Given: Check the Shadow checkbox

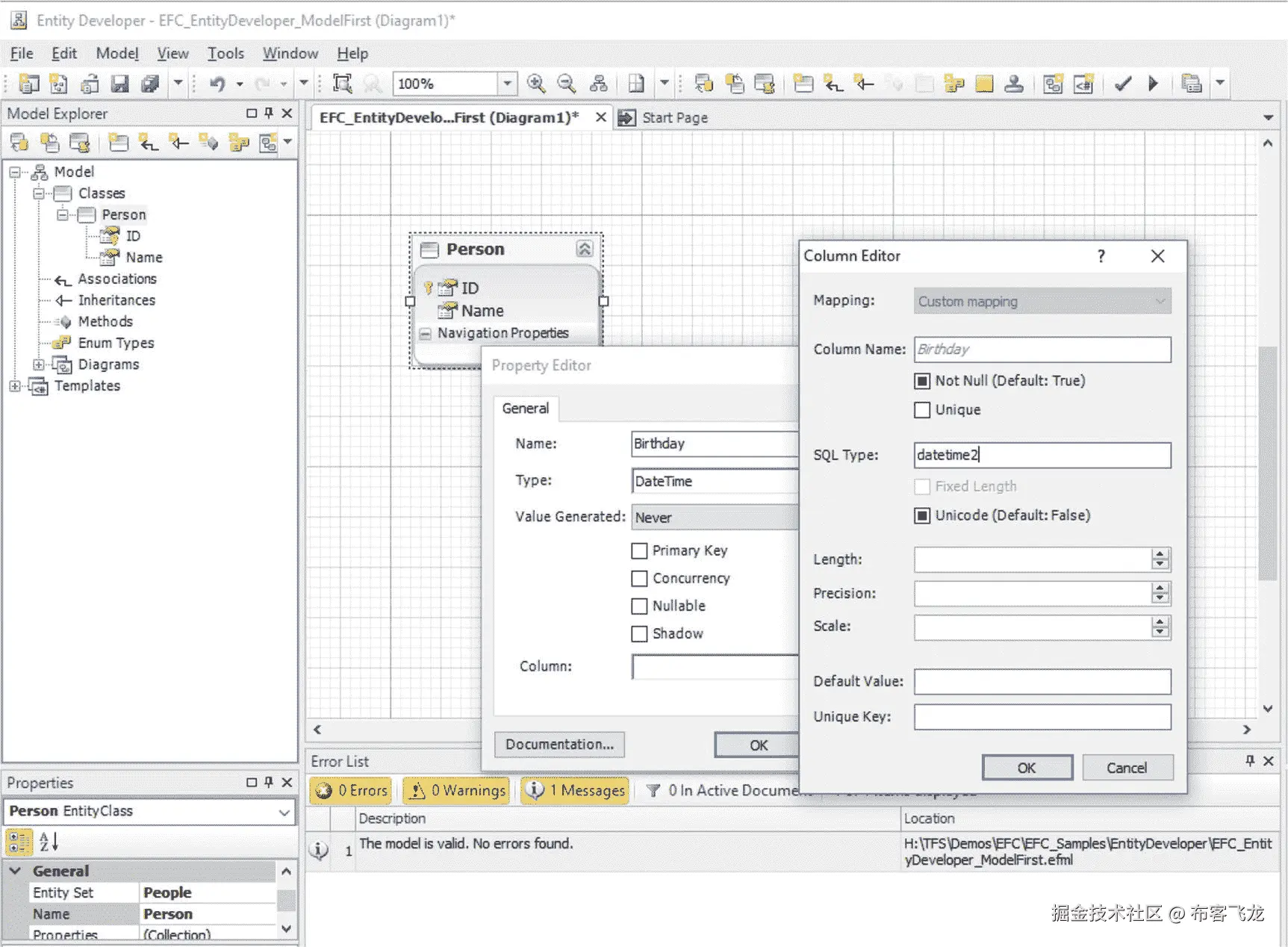Looking at the screenshot, I should (639, 634).
